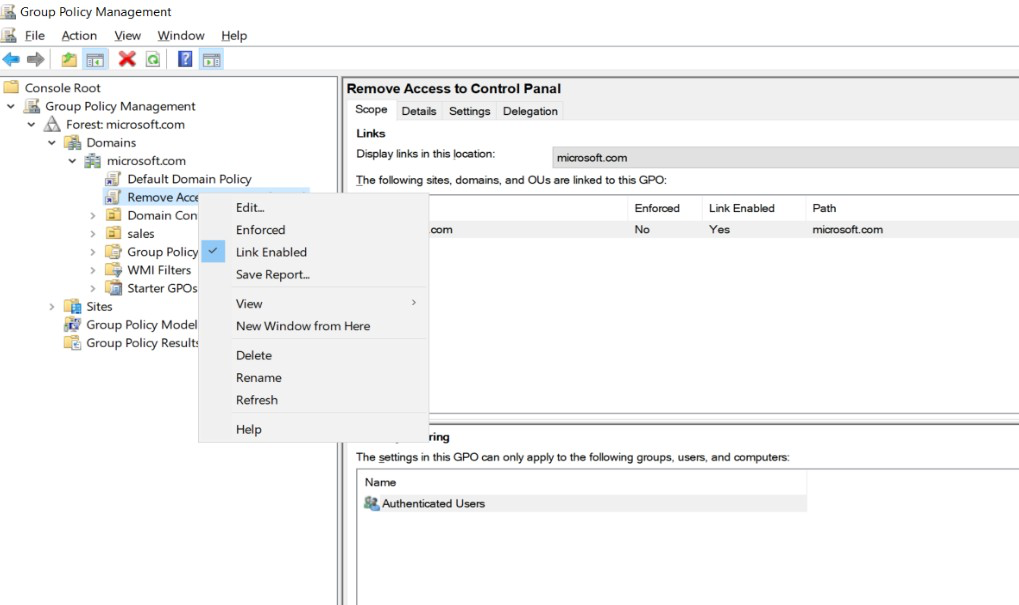Click the sales OU folder icon

coord(113,233)
